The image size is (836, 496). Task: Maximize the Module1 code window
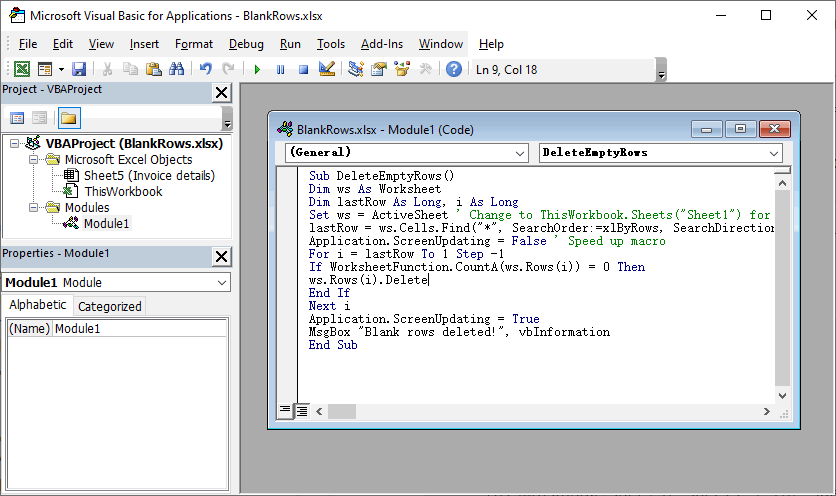[740, 129]
